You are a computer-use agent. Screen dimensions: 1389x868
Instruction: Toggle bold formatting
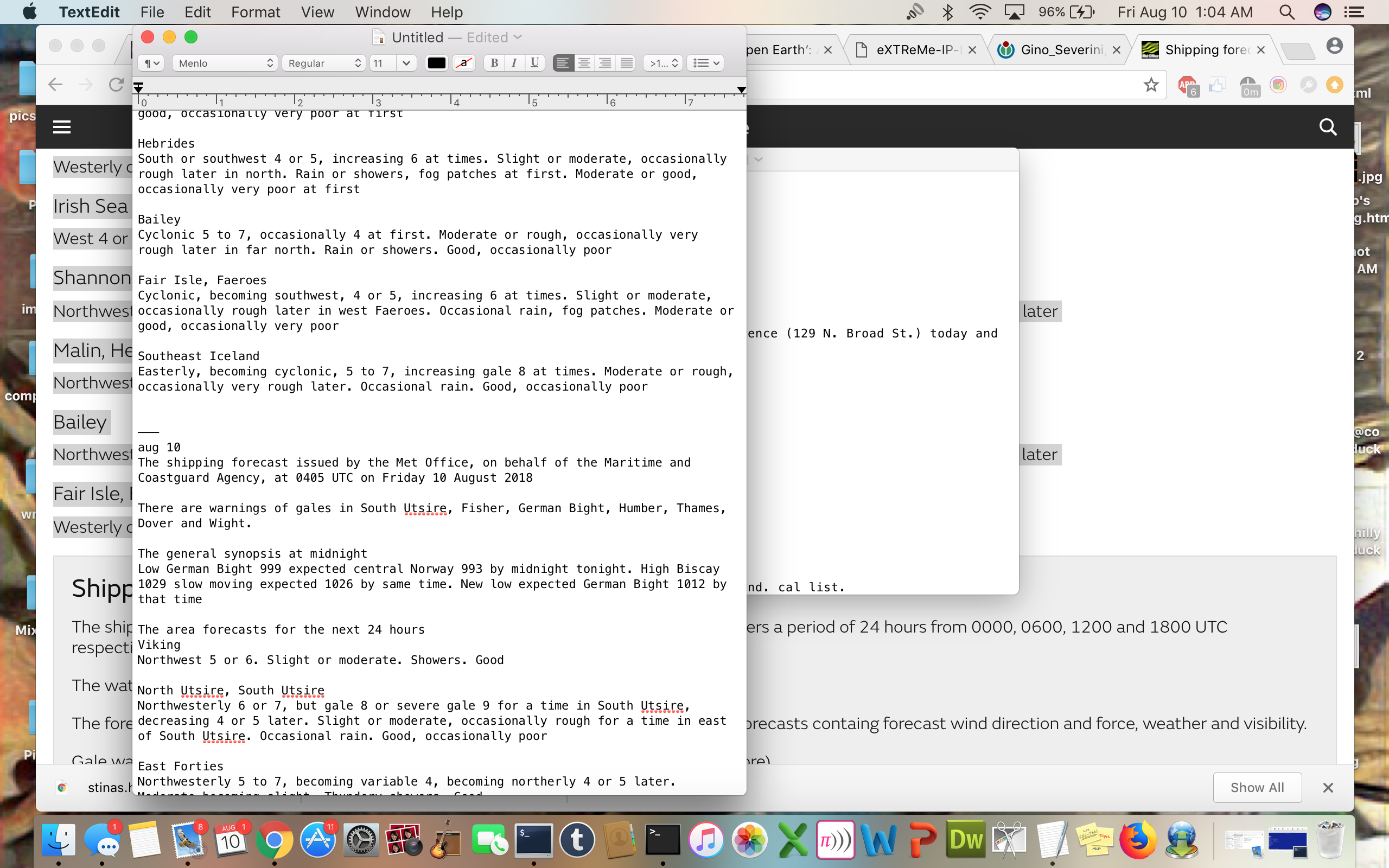pyautogui.click(x=494, y=63)
